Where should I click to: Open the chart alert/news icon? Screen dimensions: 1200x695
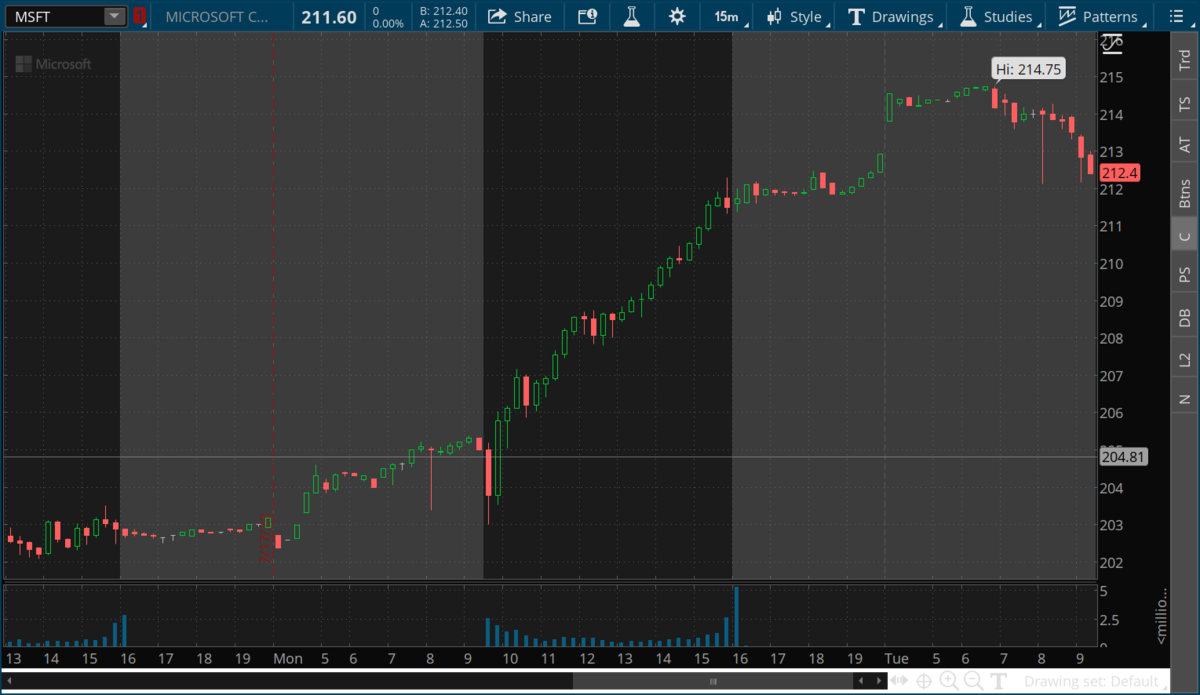[588, 16]
